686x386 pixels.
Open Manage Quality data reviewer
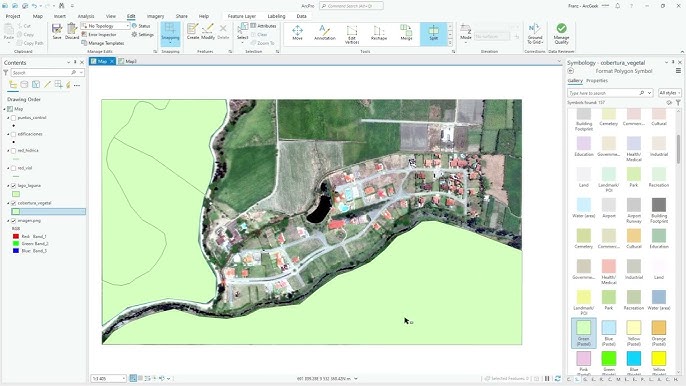click(561, 34)
